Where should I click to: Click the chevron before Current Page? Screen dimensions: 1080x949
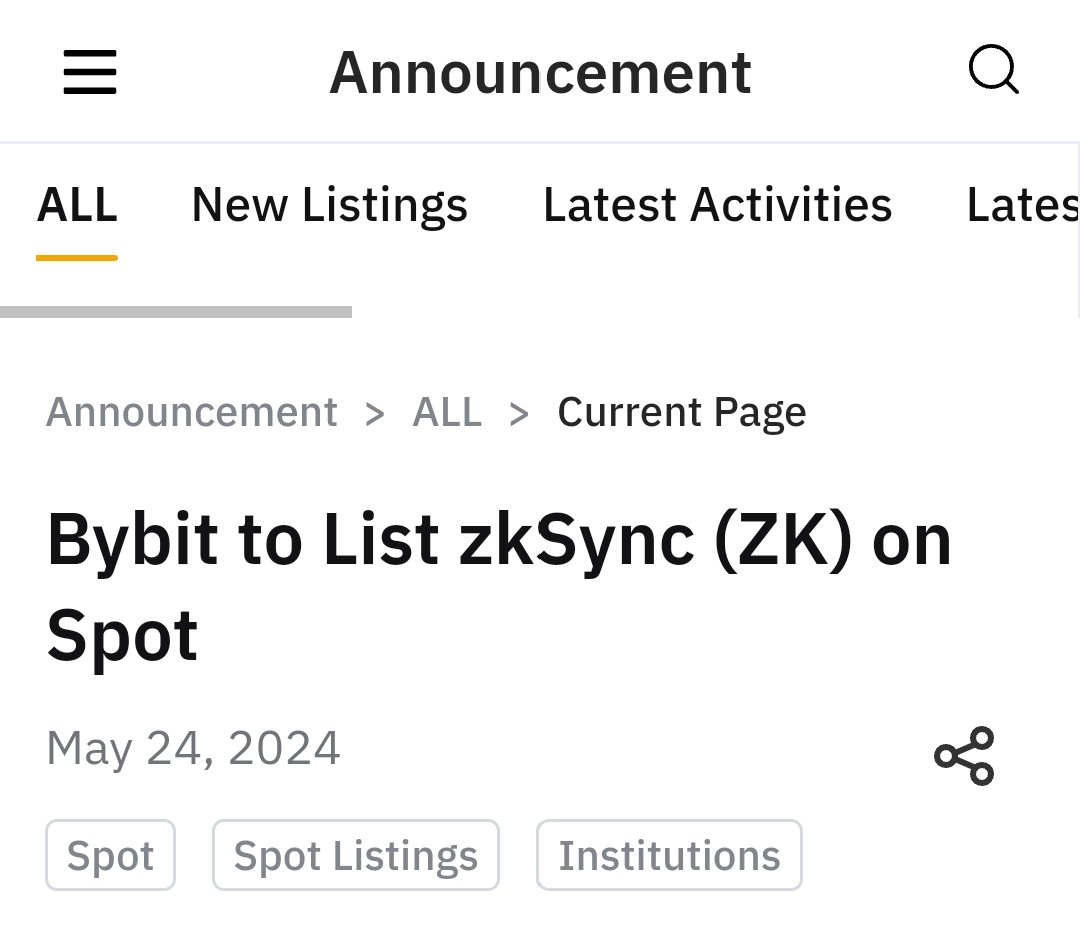(x=519, y=415)
